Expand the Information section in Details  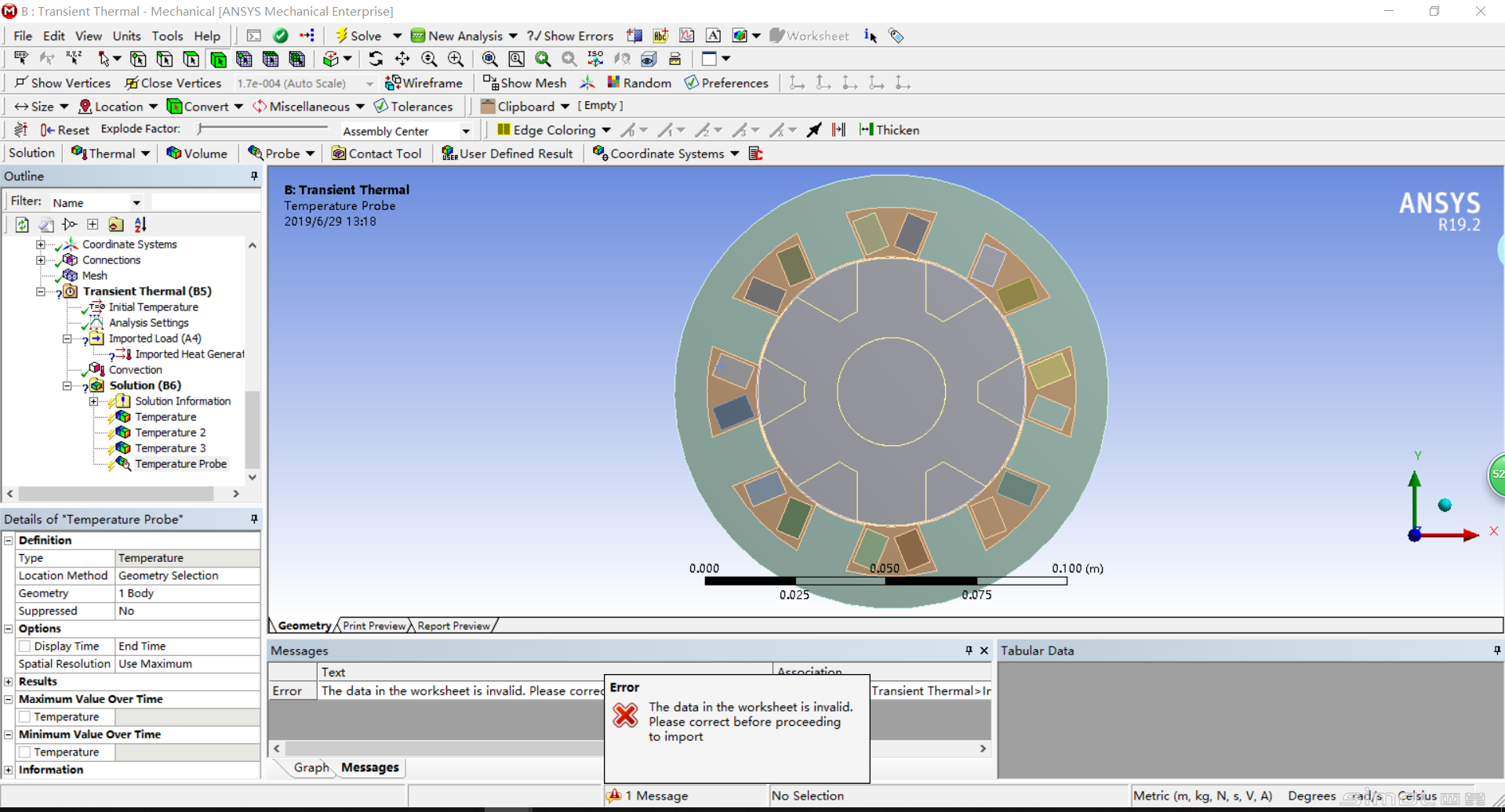click(x=9, y=770)
